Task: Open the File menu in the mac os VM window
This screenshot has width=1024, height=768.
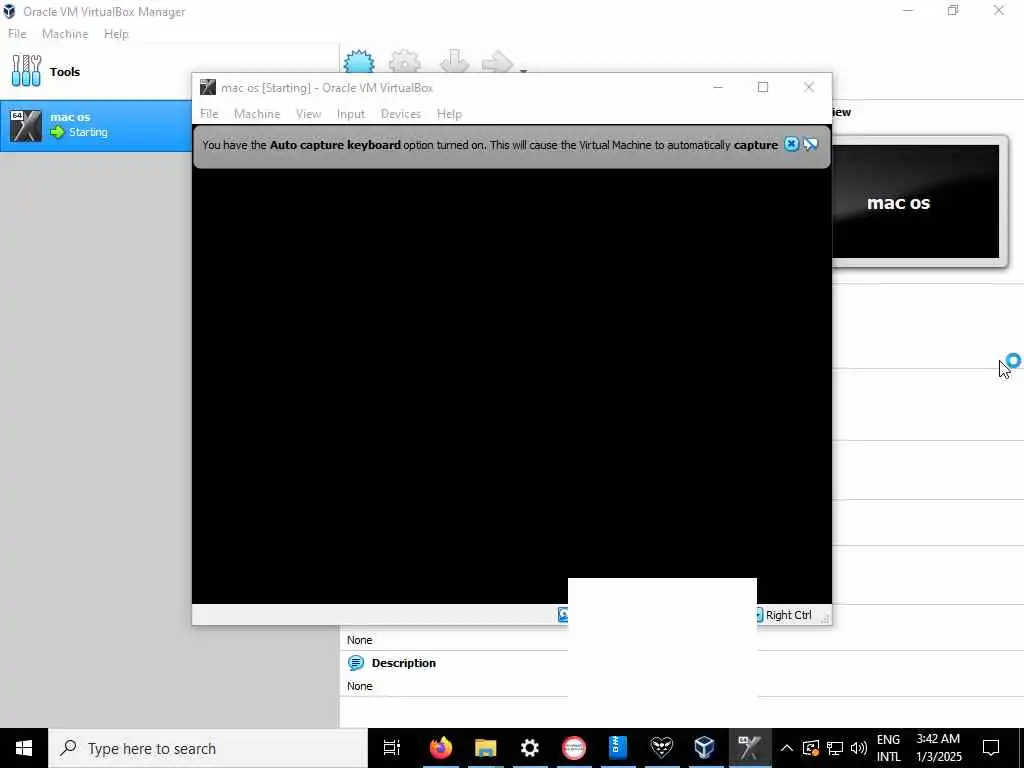Action: (x=209, y=114)
